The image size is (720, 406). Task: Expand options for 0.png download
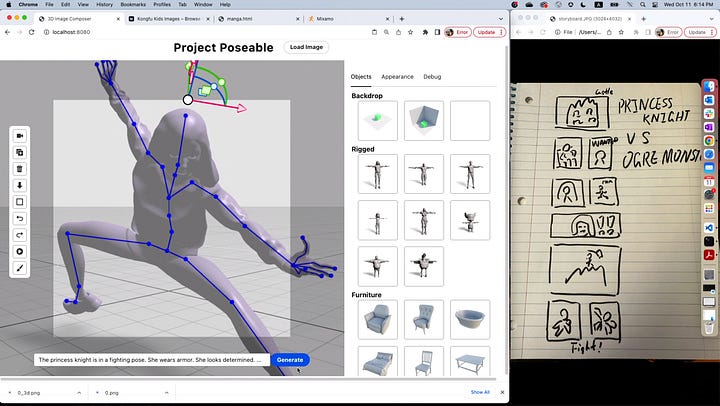[x=167, y=393]
